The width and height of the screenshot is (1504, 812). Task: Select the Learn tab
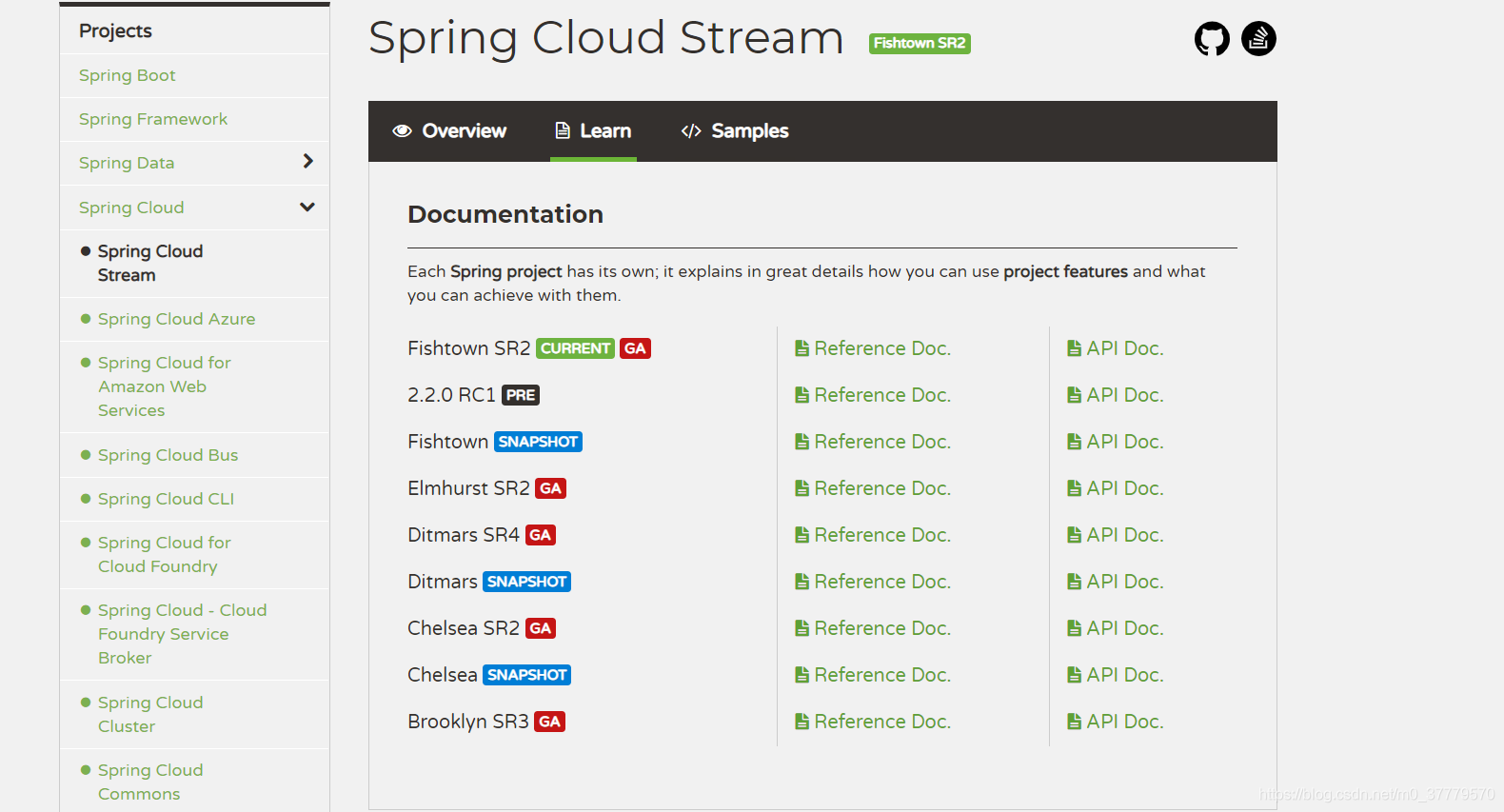[x=593, y=131]
